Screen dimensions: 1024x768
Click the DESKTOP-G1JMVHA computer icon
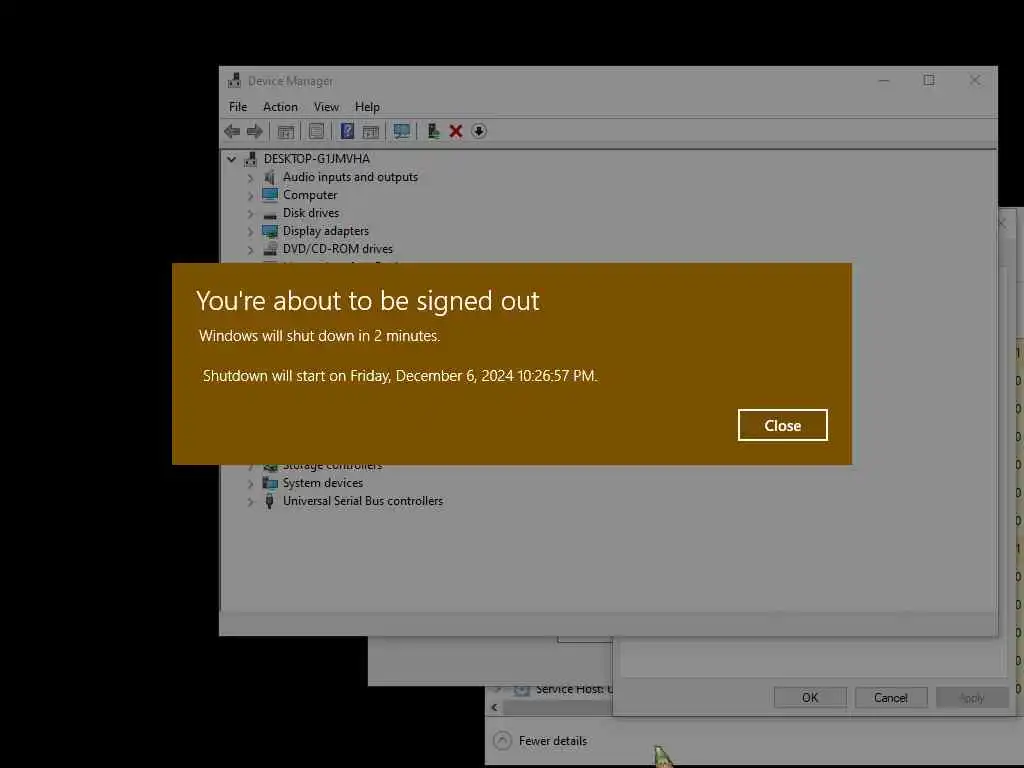250,159
